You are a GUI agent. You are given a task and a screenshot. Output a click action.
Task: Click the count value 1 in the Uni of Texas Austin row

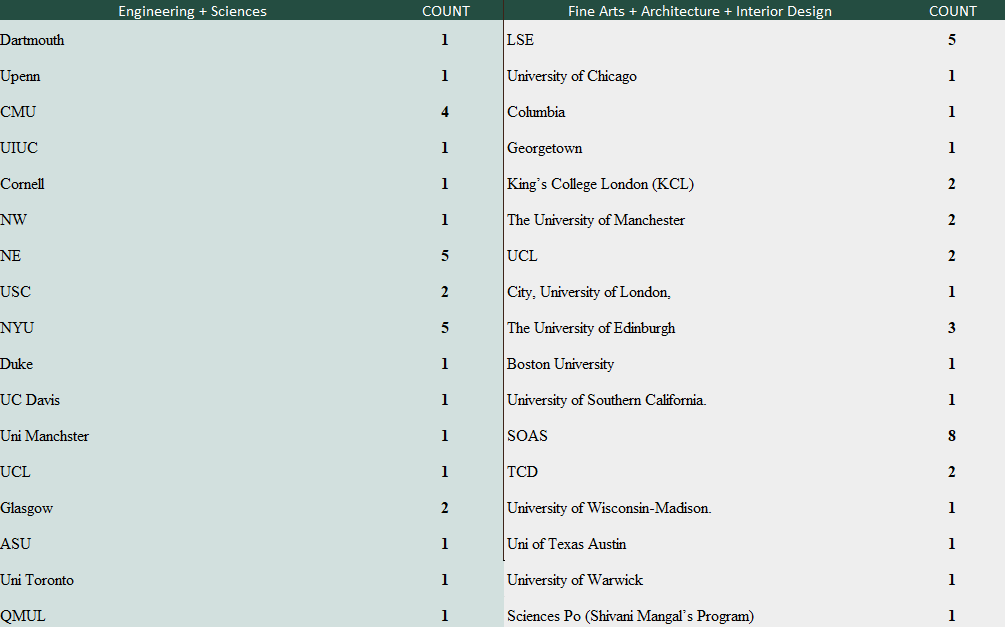pyautogui.click(x=952, y=544)
